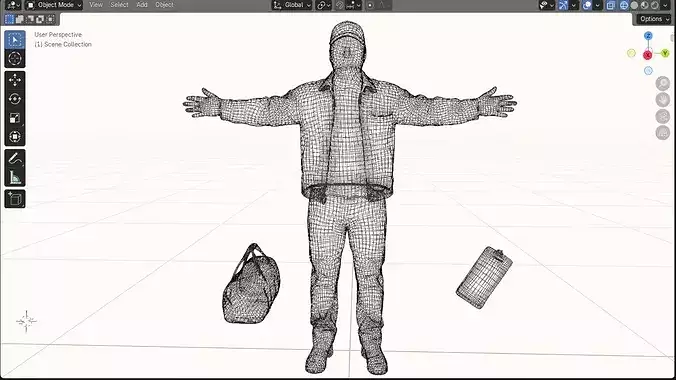Screen dimensions: 676x380
Task: Open selectability and visibility dropdown
Action: (546, 5)
